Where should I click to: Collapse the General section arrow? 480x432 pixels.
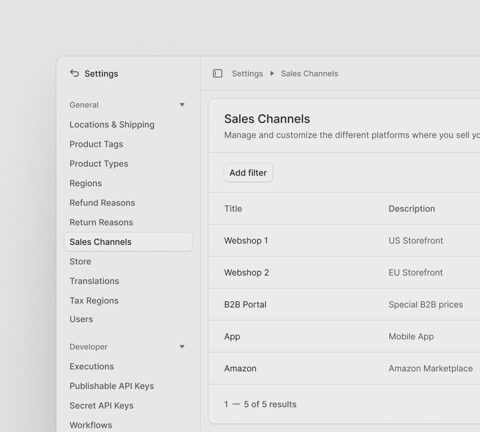[x=182, y=105]
